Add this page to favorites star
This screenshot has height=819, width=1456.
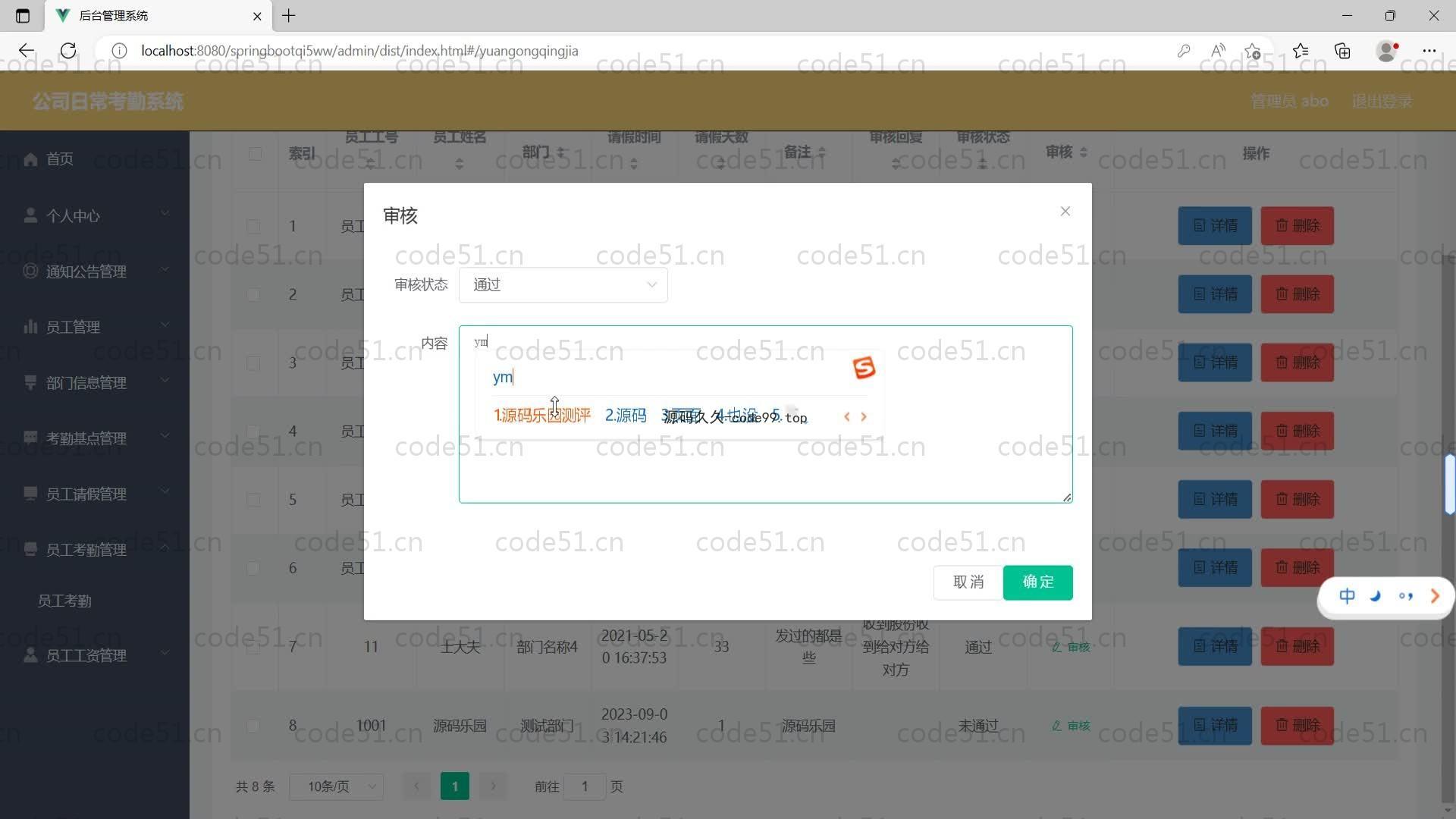point(1252,51)
